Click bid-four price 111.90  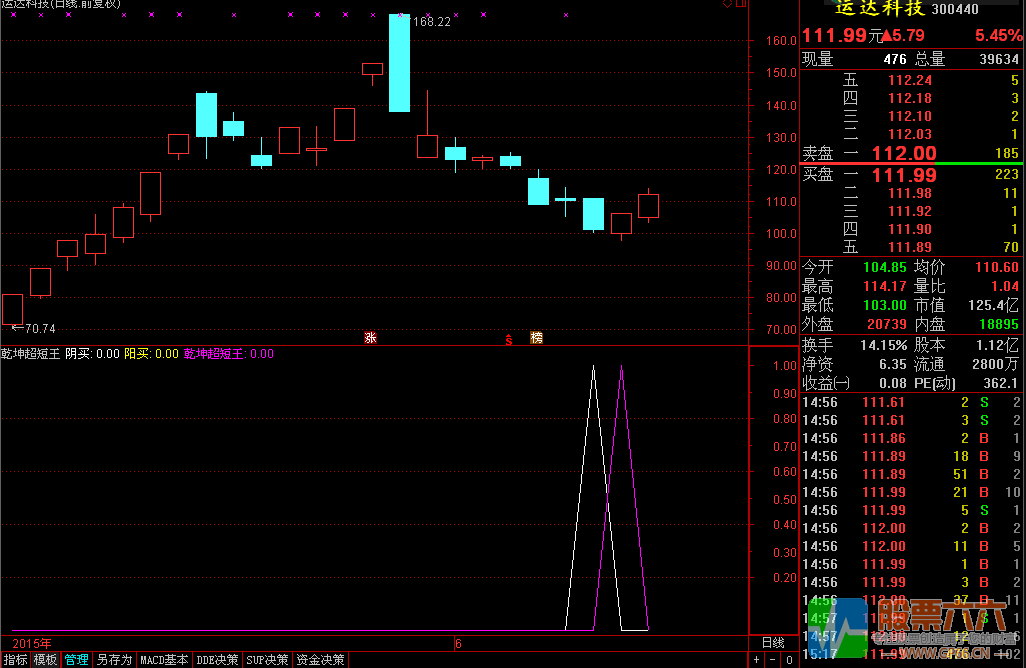pyautogui.click(x=910, y=229)
